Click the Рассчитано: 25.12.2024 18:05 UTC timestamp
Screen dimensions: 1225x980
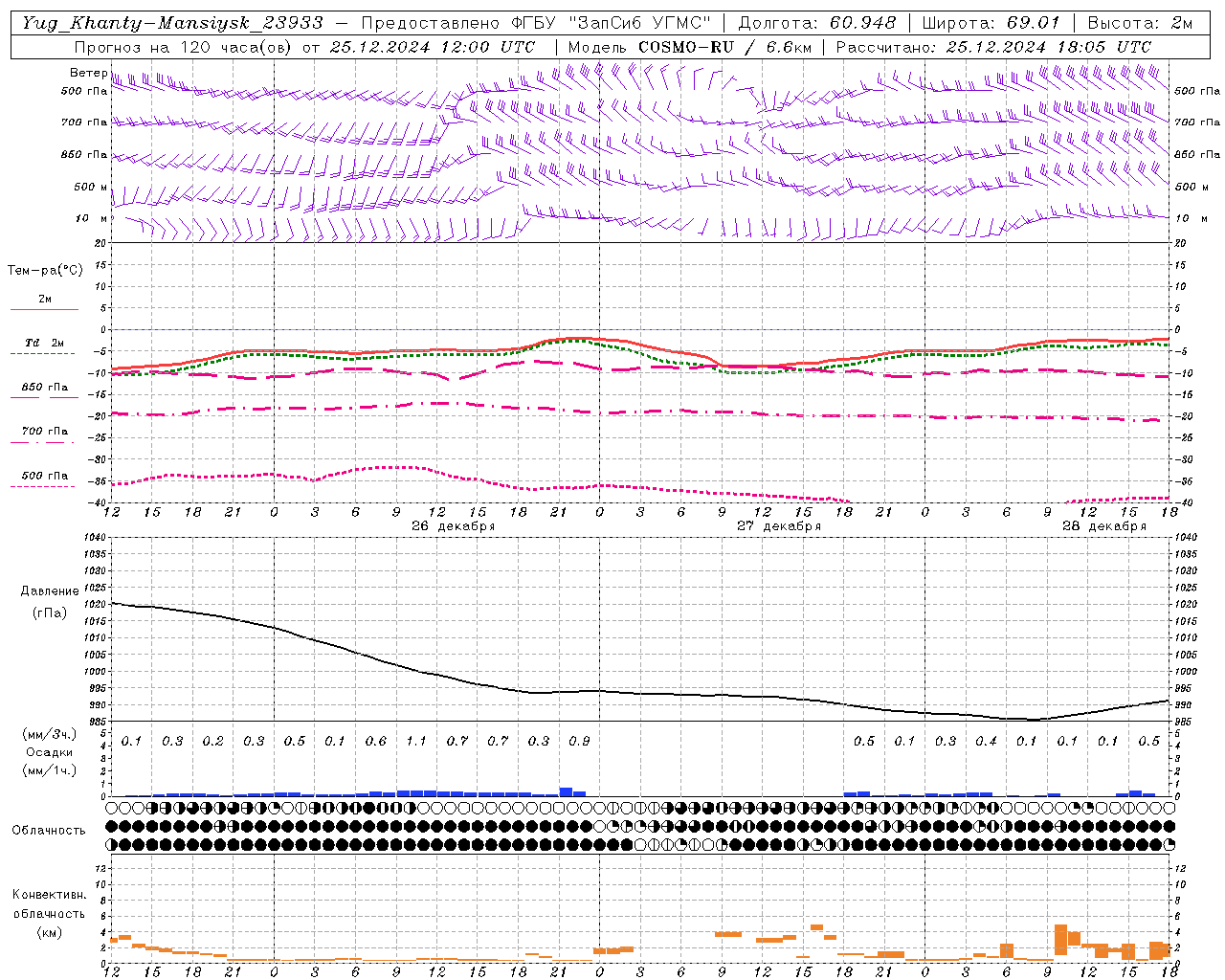(x=993, y=47)
